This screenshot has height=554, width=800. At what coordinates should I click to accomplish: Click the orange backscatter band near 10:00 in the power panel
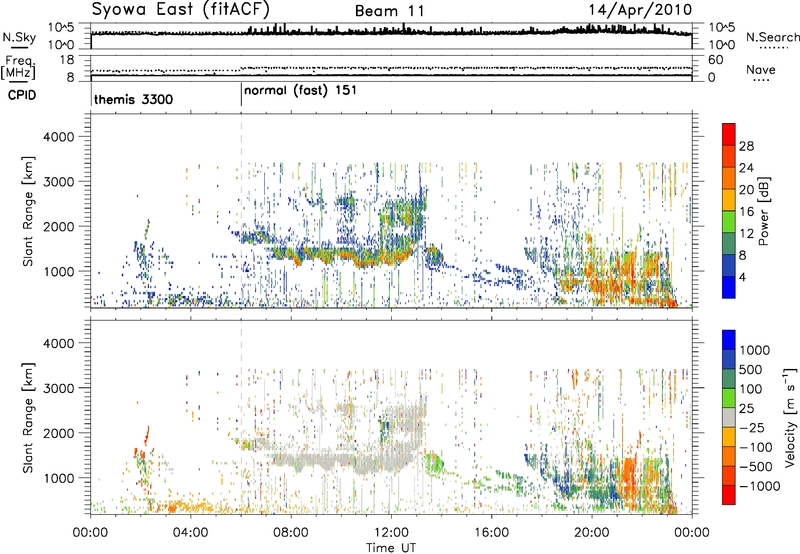[341, 254]
